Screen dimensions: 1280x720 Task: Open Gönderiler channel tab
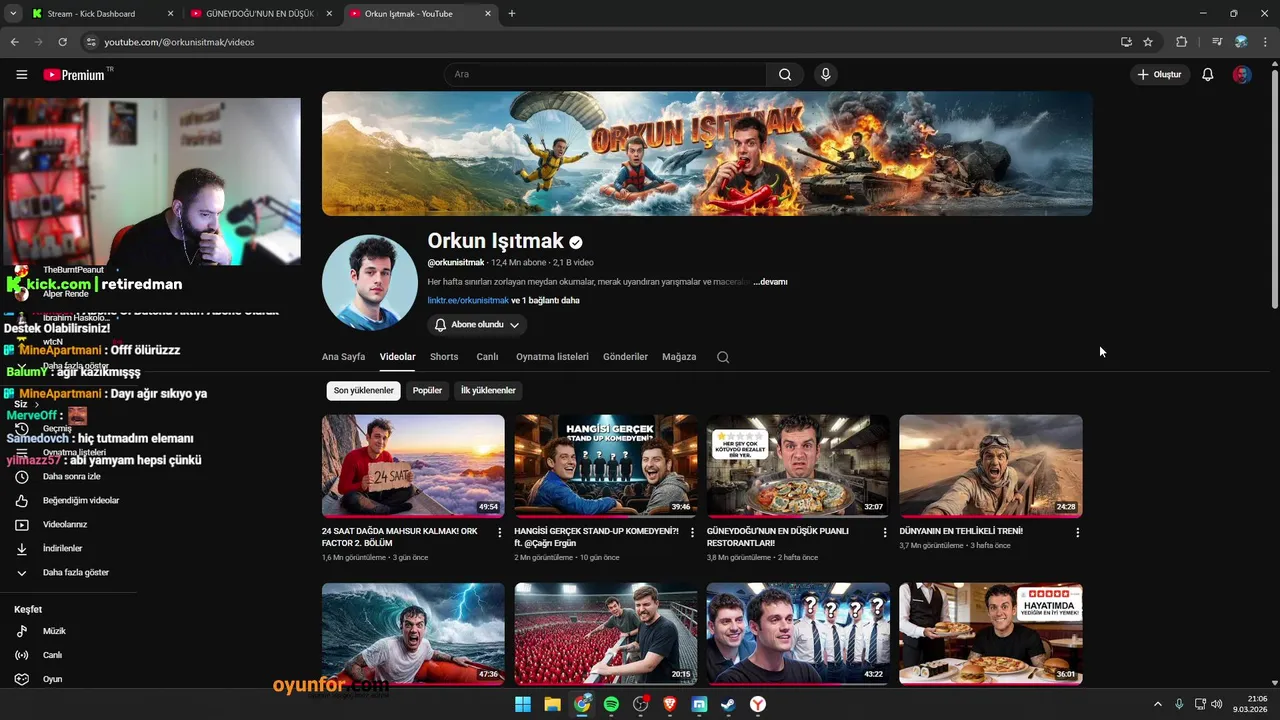(625, 357)
